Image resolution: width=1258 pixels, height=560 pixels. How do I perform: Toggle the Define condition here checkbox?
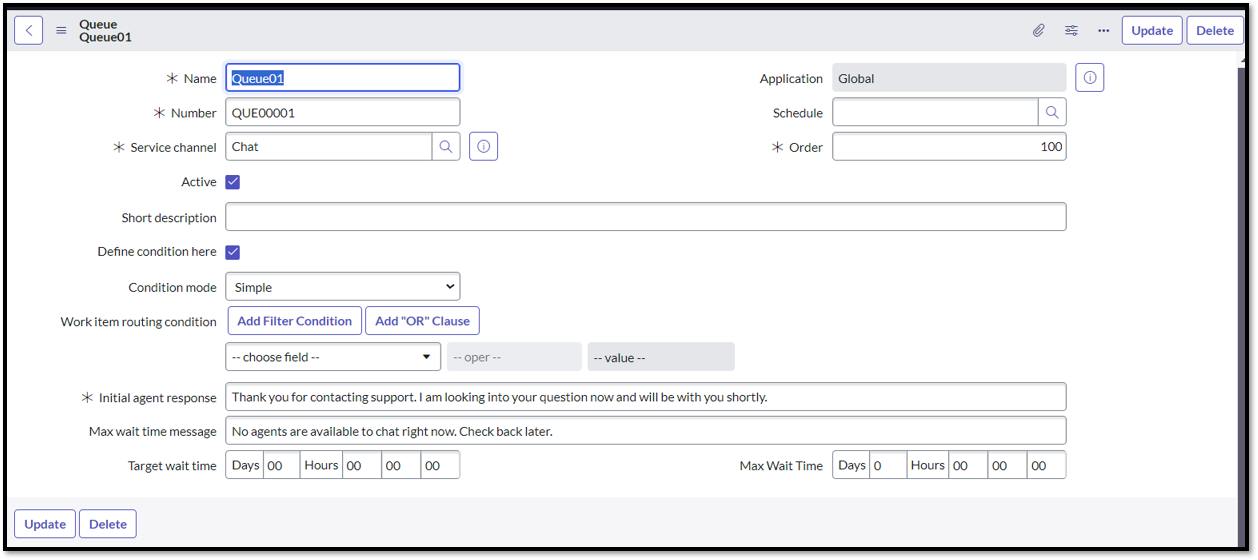(233, 252)
